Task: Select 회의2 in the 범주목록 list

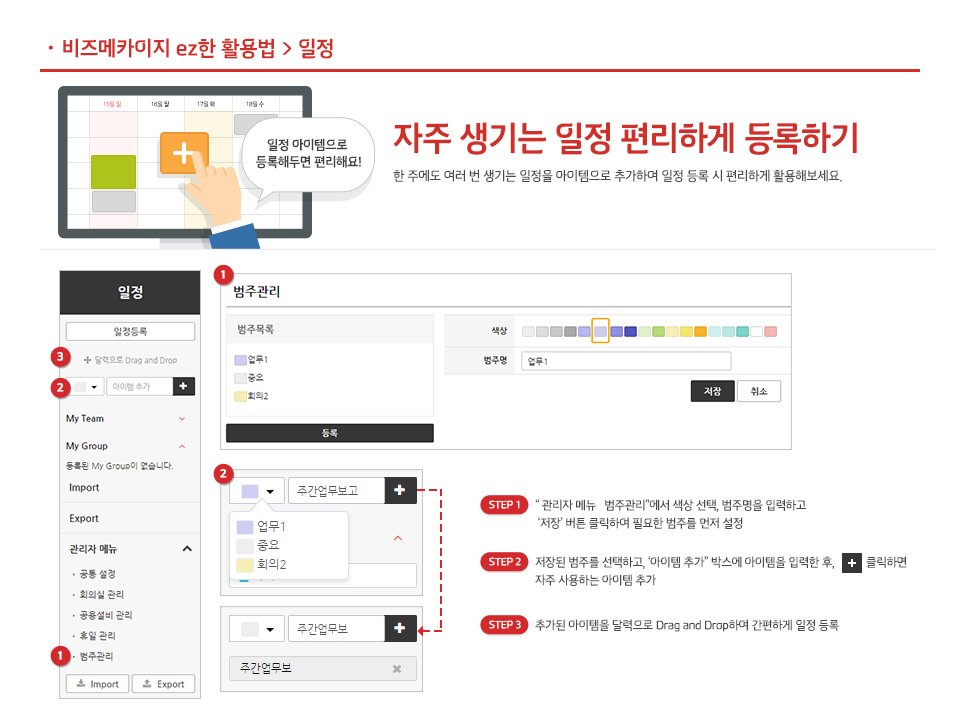Action: [x=252, y=396]
